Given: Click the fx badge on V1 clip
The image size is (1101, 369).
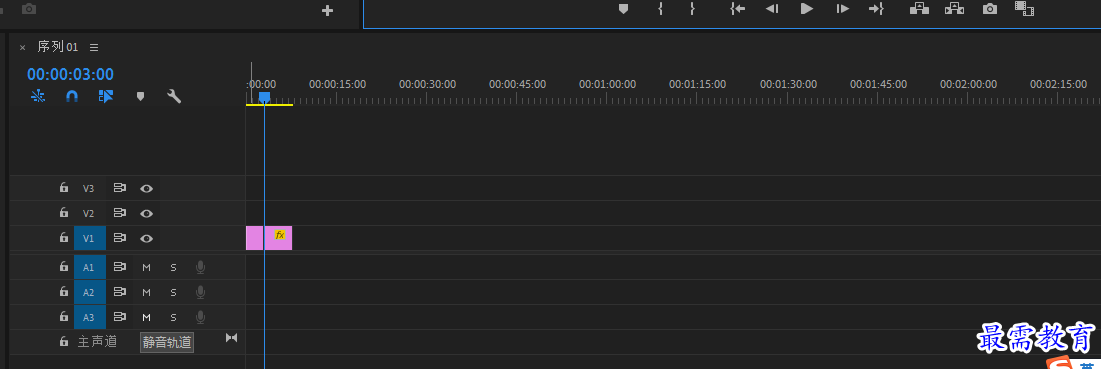Looking at the screenshot, I should coord(280,235).
